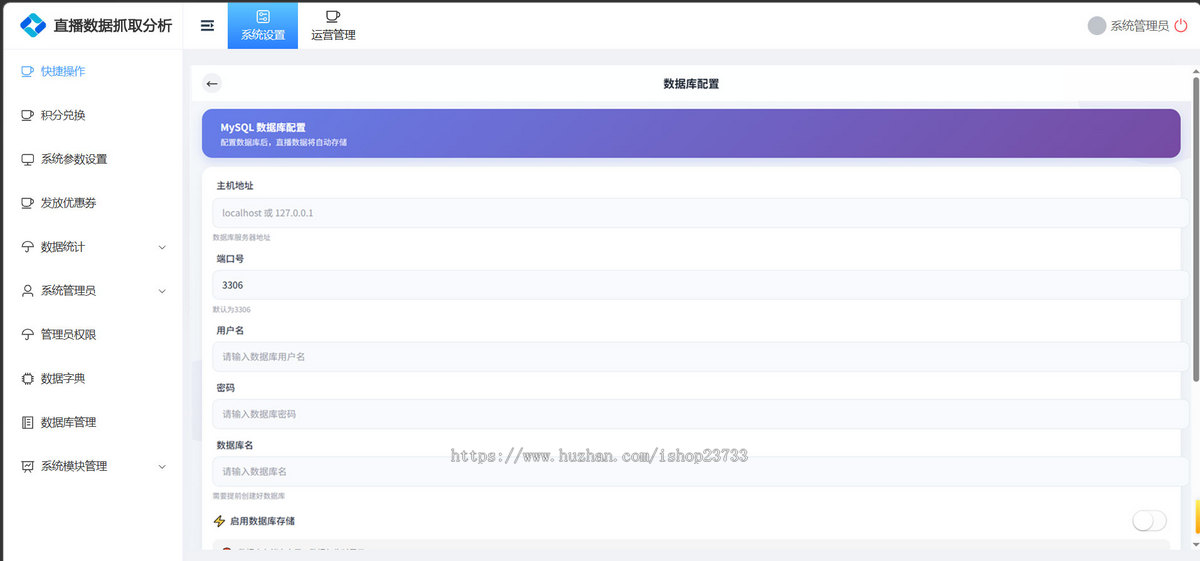
Task: Open 快捷操作 in the sidebar
Action: click(x=92, y=71)
